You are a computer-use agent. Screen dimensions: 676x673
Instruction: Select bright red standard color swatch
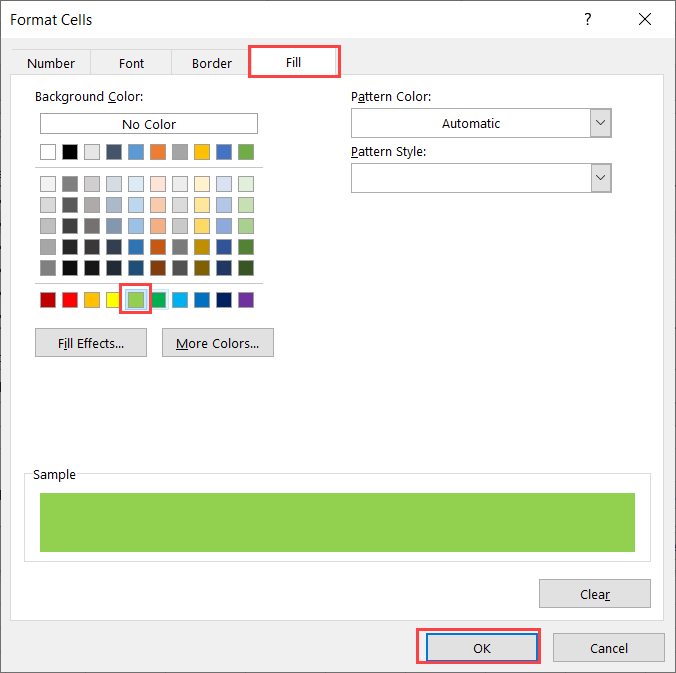click(70, 300)
